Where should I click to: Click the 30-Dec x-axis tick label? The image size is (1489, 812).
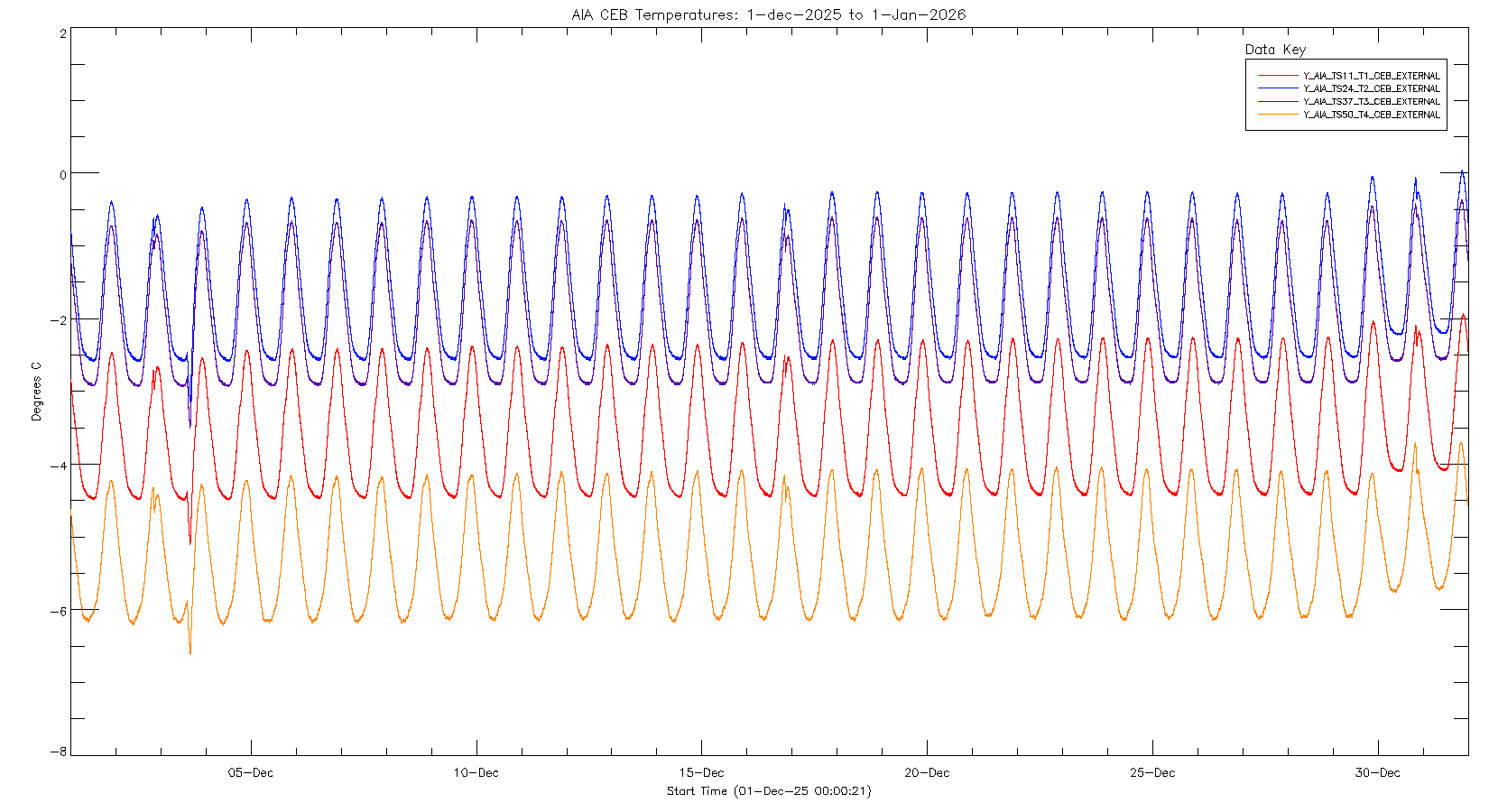[1377, 773]
